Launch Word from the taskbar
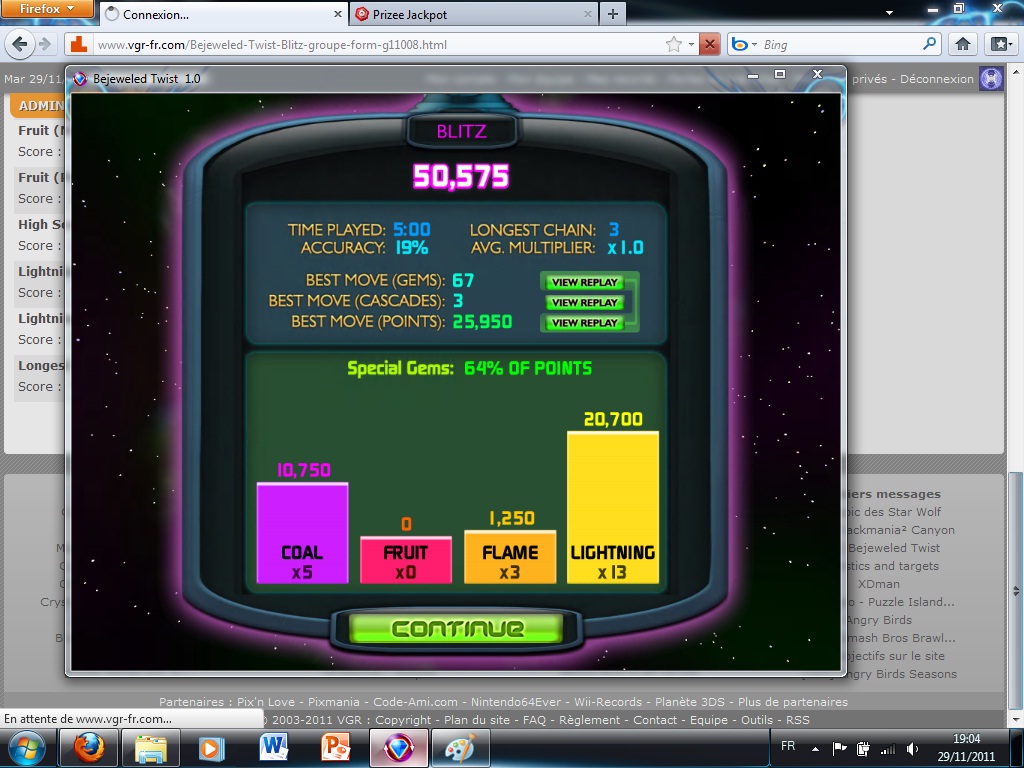1024x768 pixels. pos(273,748)
